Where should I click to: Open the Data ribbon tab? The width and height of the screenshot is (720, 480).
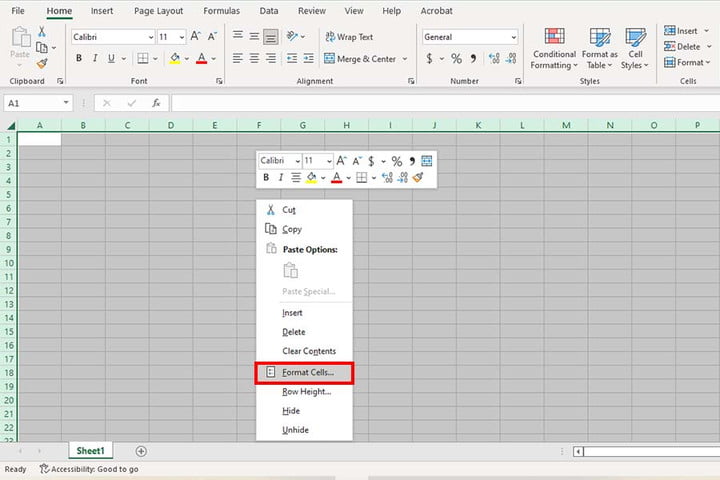tap(269, 11)
